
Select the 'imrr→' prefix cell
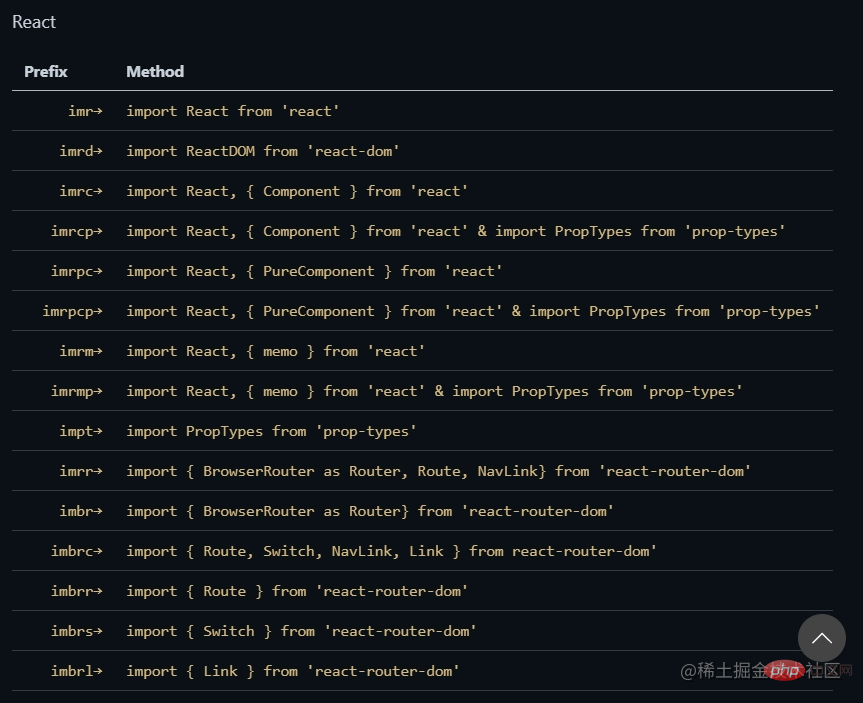point(81,471)
